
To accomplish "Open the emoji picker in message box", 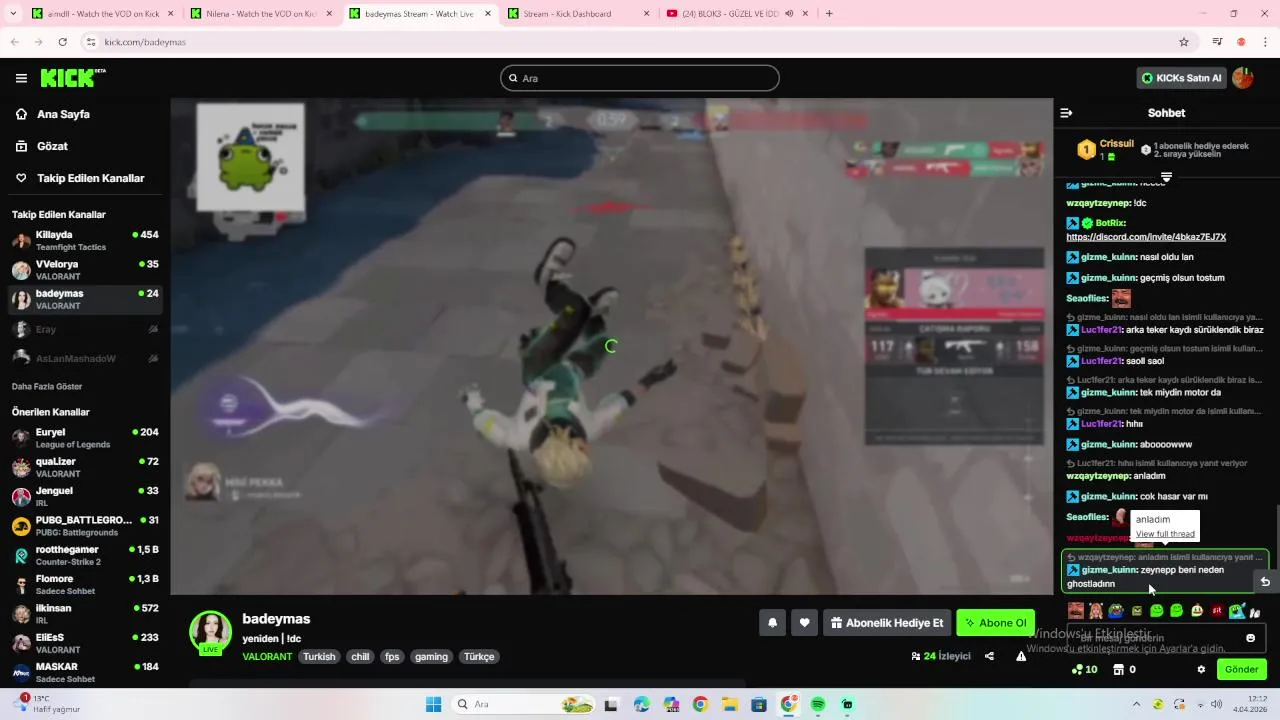I will point(1250,638).
